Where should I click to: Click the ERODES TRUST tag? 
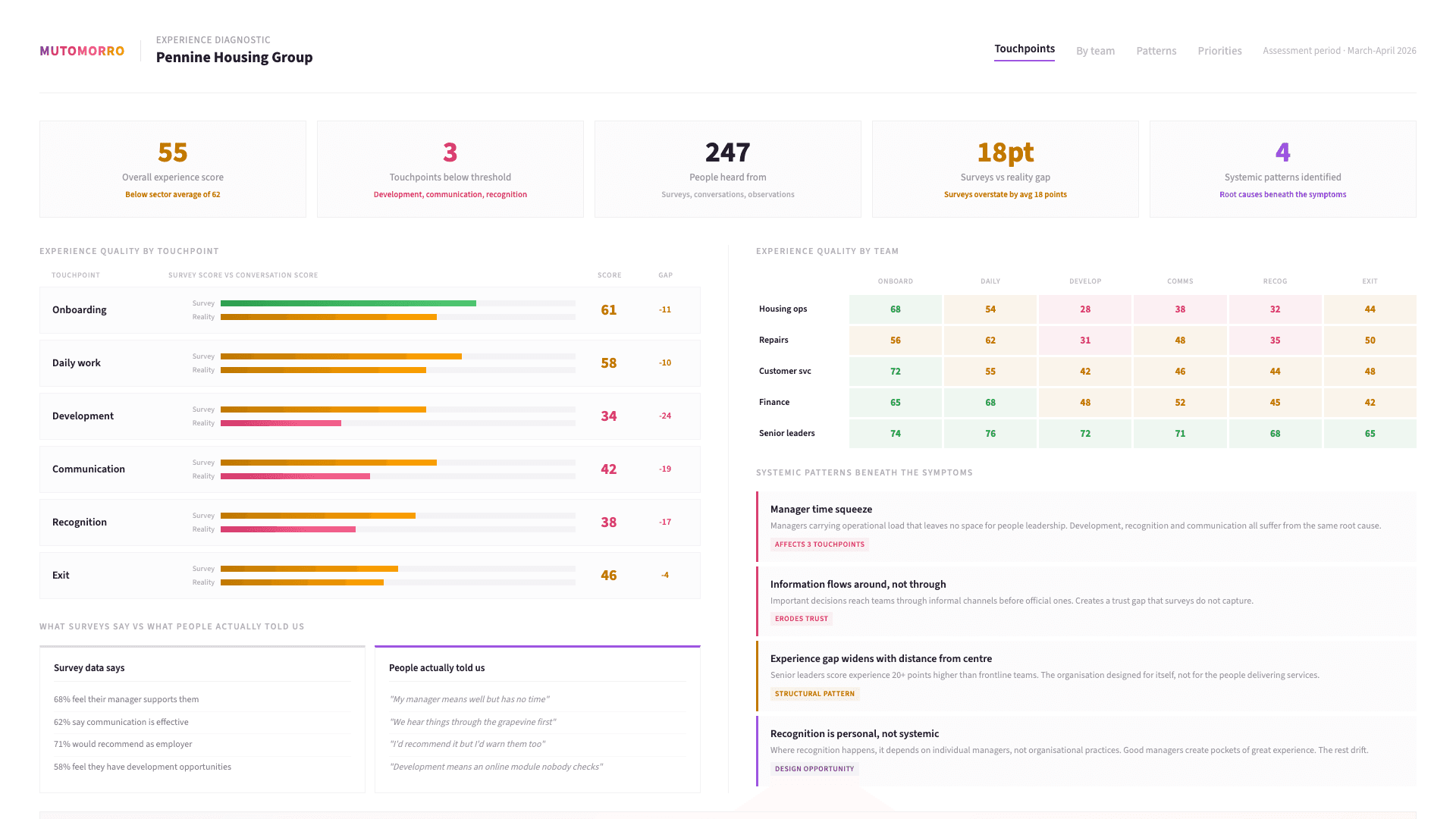pos(802,618)
